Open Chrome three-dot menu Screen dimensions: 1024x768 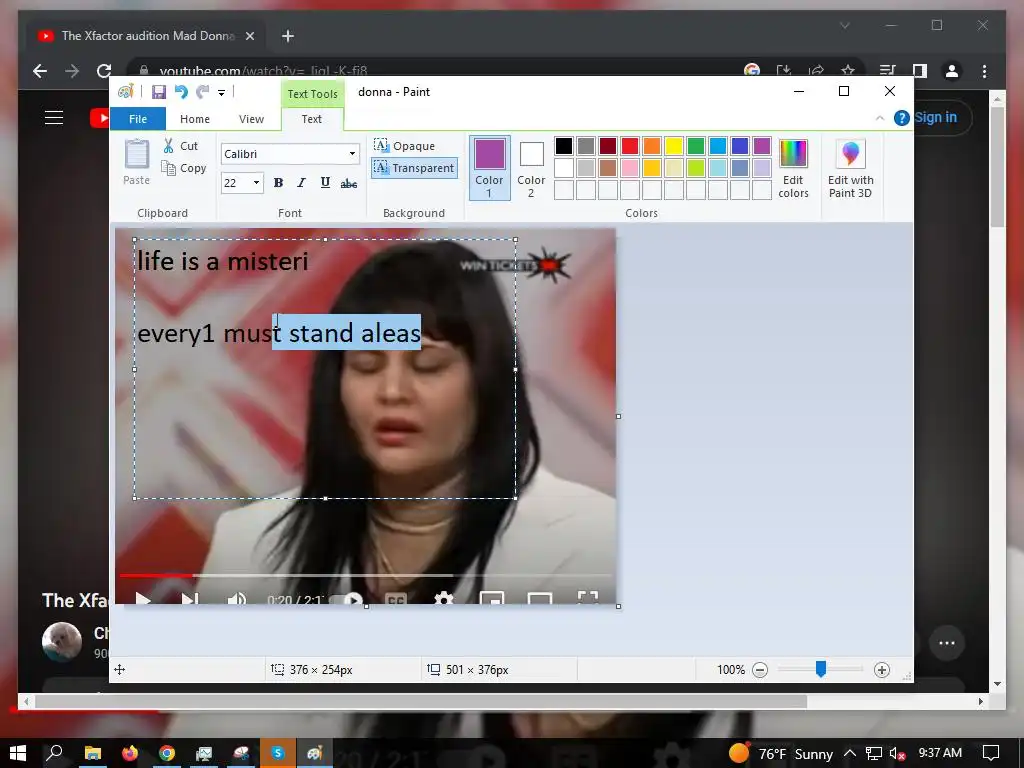click(984, 71)
